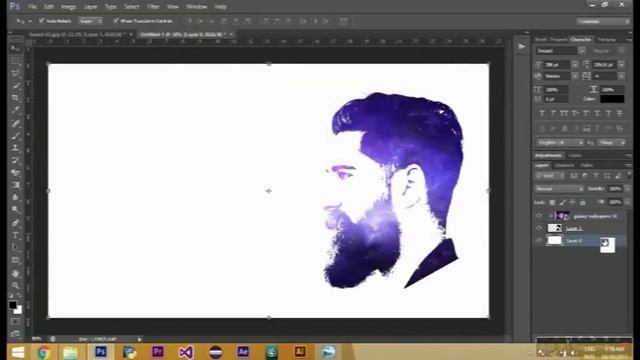Toggle the Auto-Select checkbox
Screen dimensions: 640x360
click(x=41, y=20)
